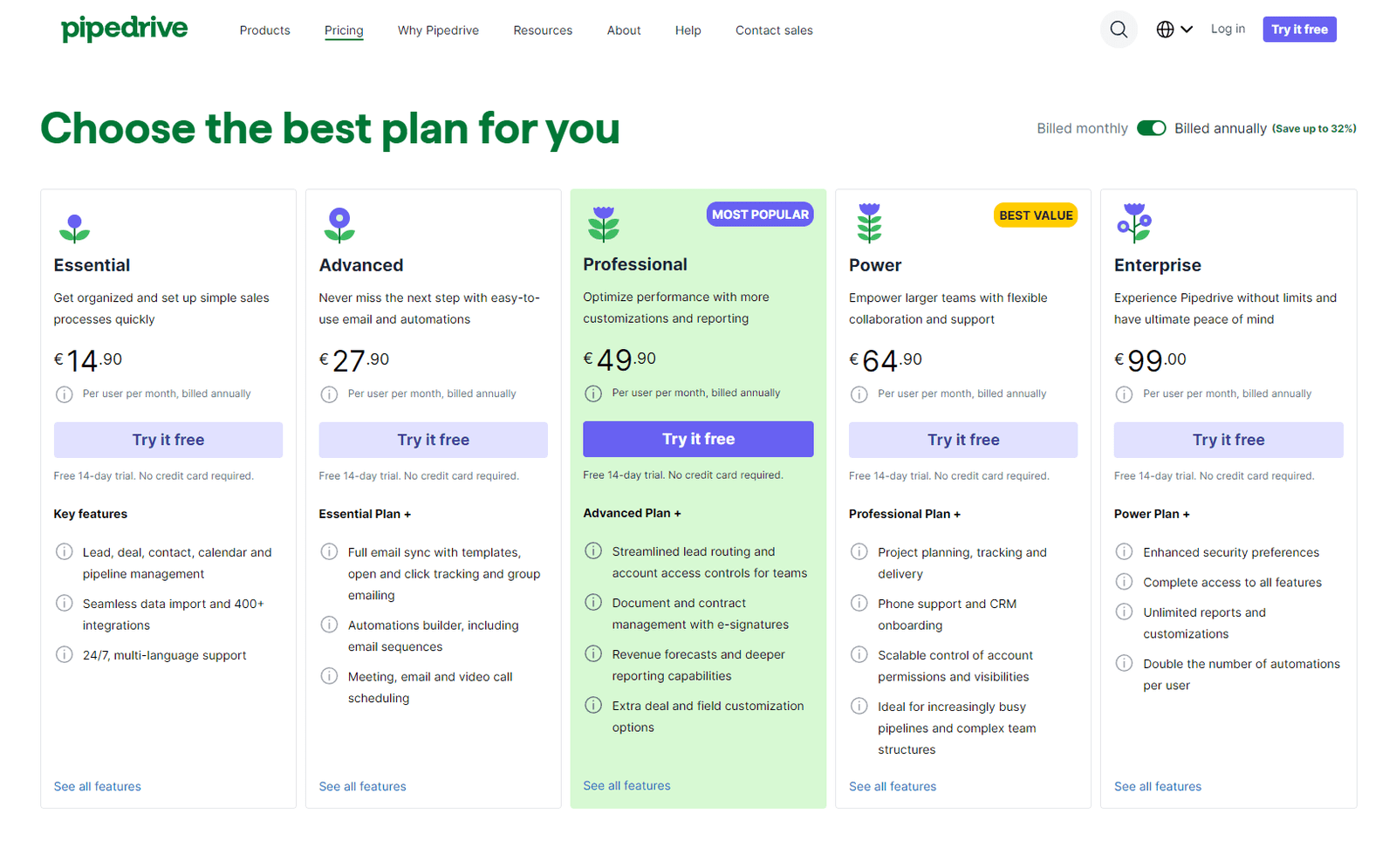Enable annual billing with the switch
Image resolution: width=1396 pixels, height=868 pixels.
[1152, 127]
